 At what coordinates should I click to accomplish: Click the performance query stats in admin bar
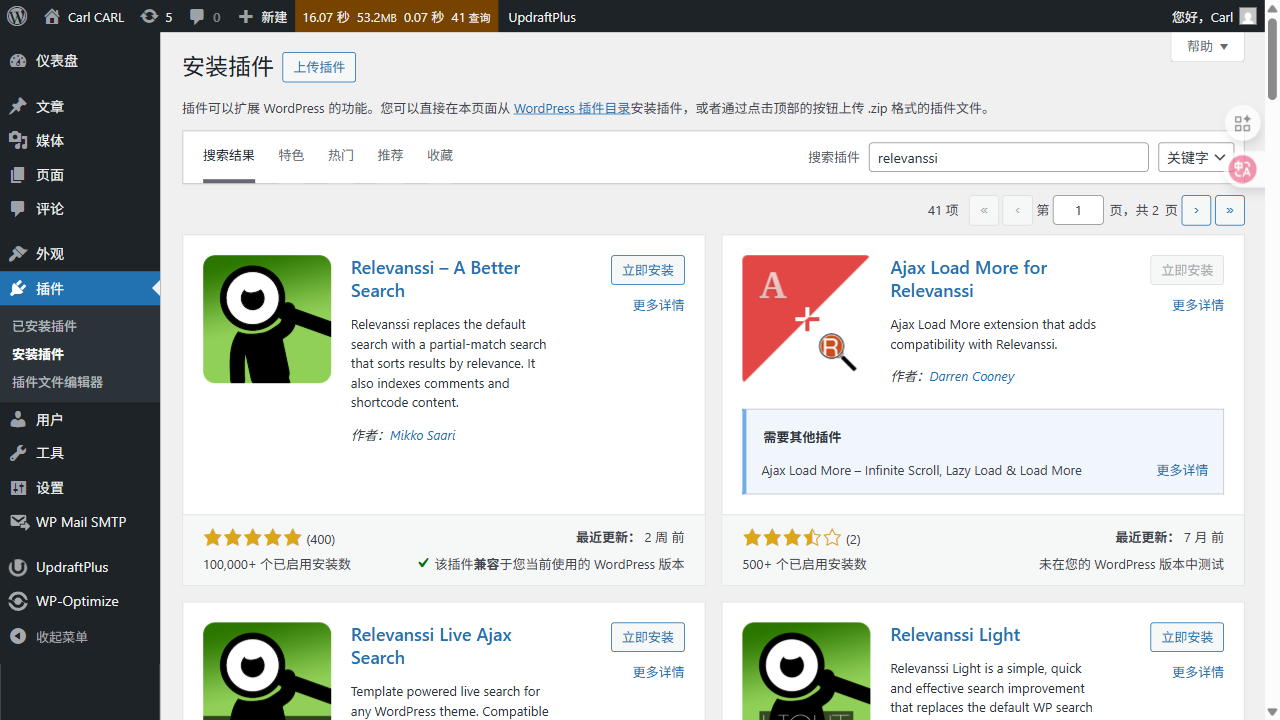click(397, 16)
